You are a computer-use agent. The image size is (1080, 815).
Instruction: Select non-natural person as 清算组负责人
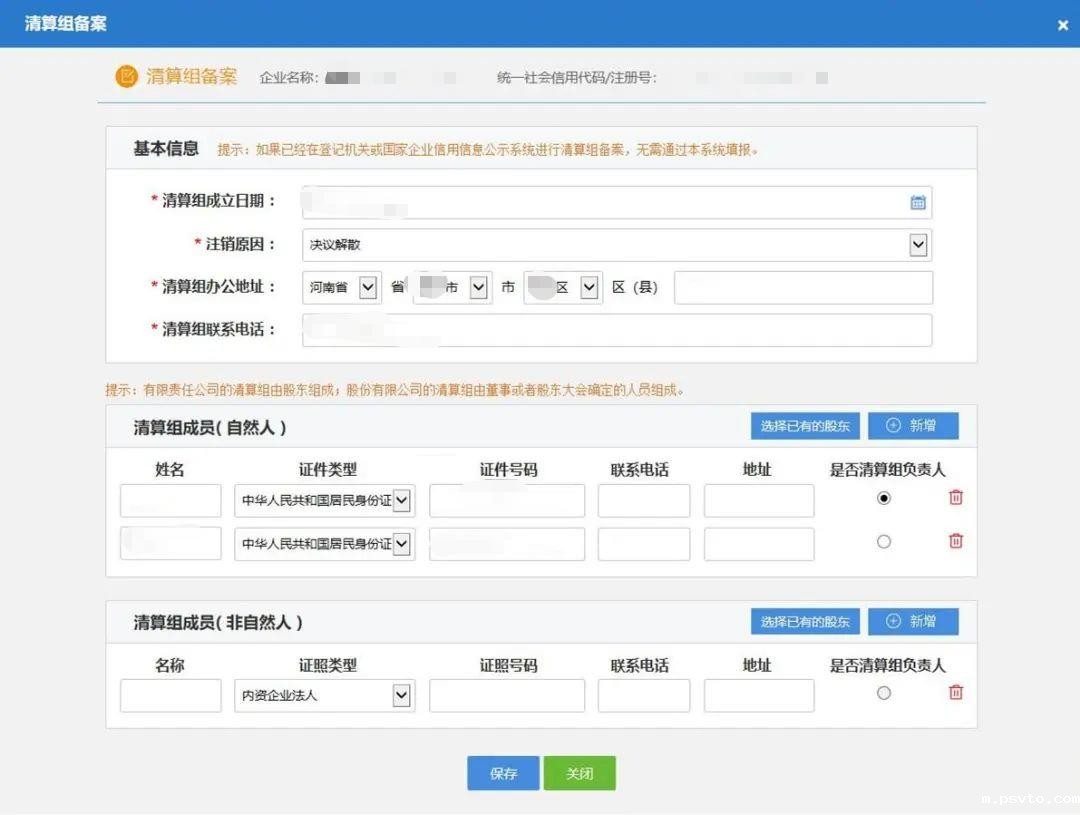(883, 692)
